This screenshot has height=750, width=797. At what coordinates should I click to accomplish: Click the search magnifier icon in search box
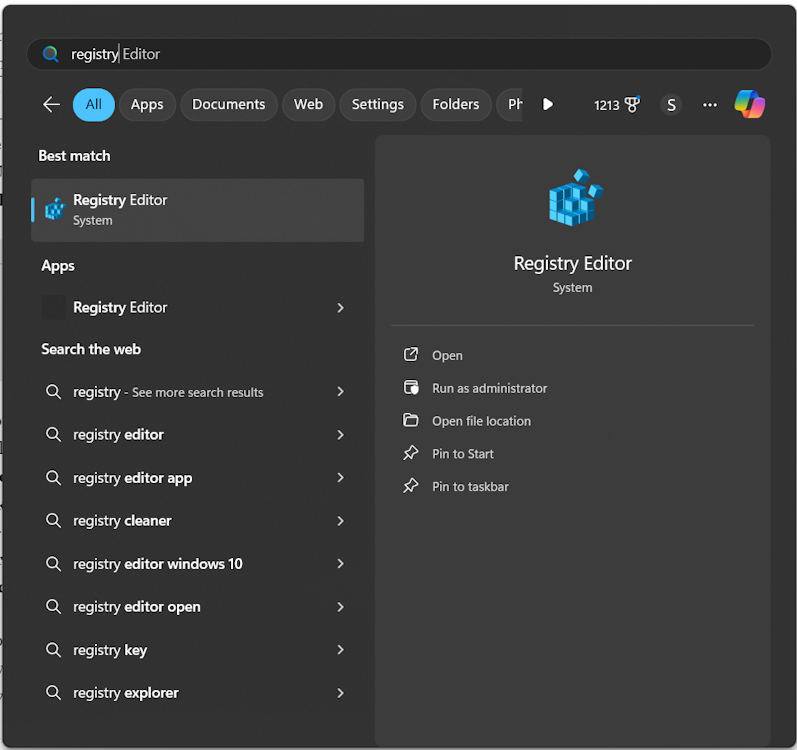[x=50, y=54]
